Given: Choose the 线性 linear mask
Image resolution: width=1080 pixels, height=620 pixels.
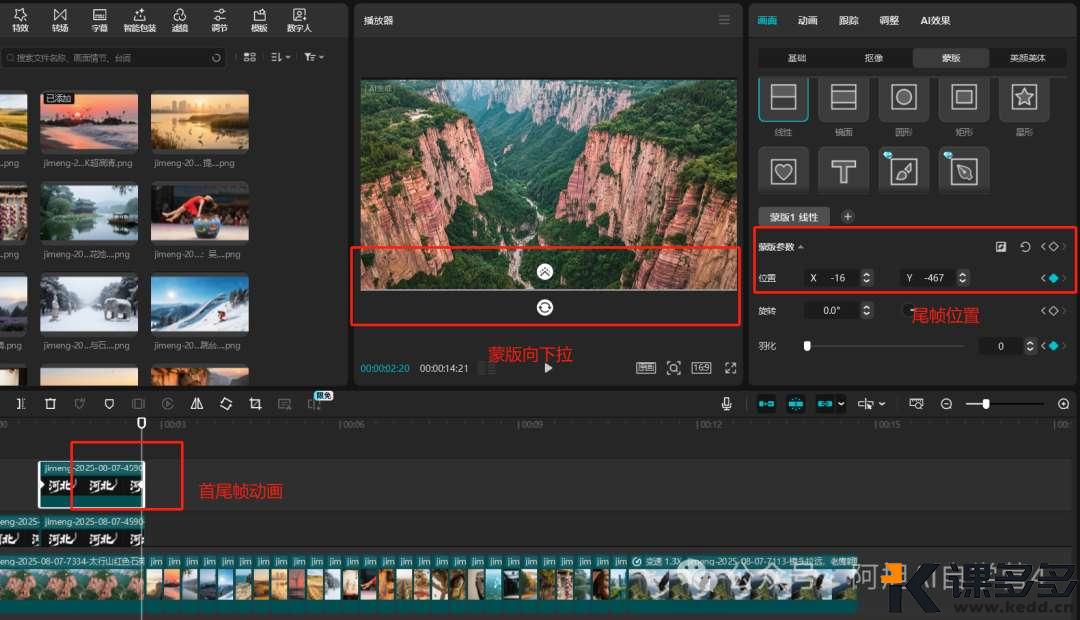Looking at the screenshot, I should (783, 98).
